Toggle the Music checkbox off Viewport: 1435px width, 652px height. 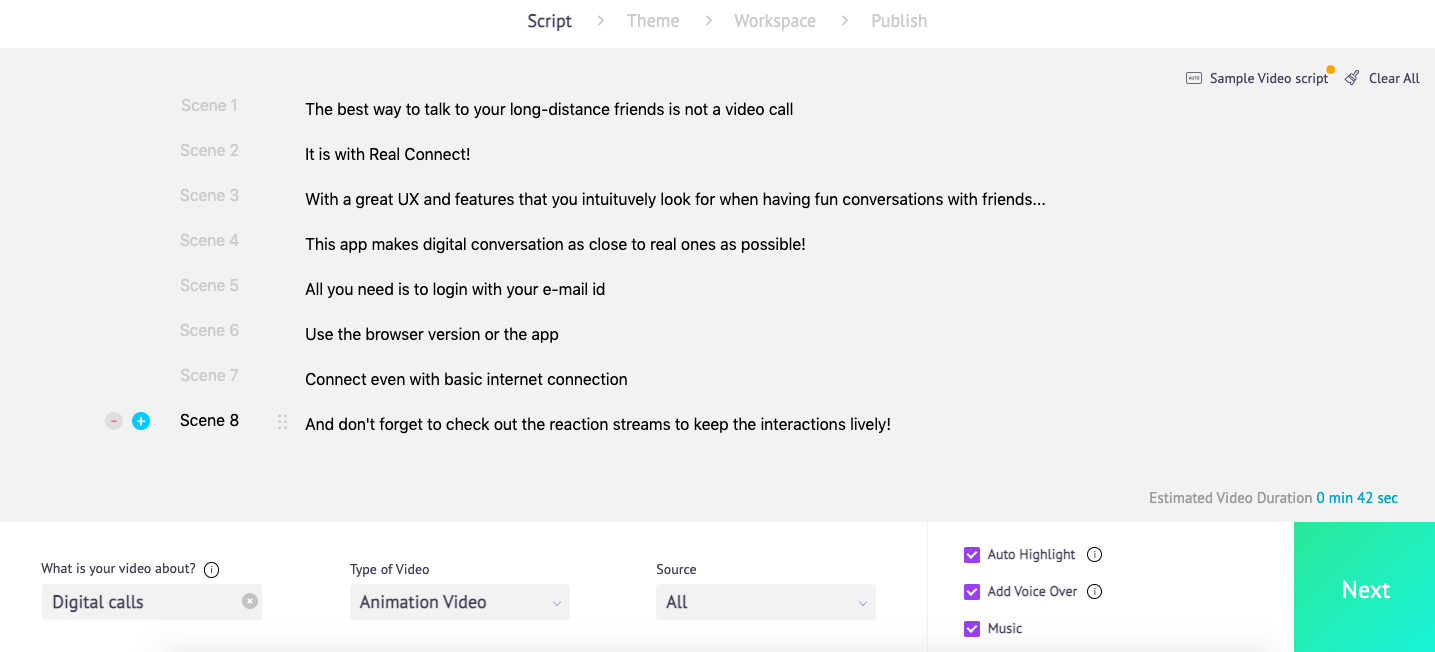coord(971,628)
